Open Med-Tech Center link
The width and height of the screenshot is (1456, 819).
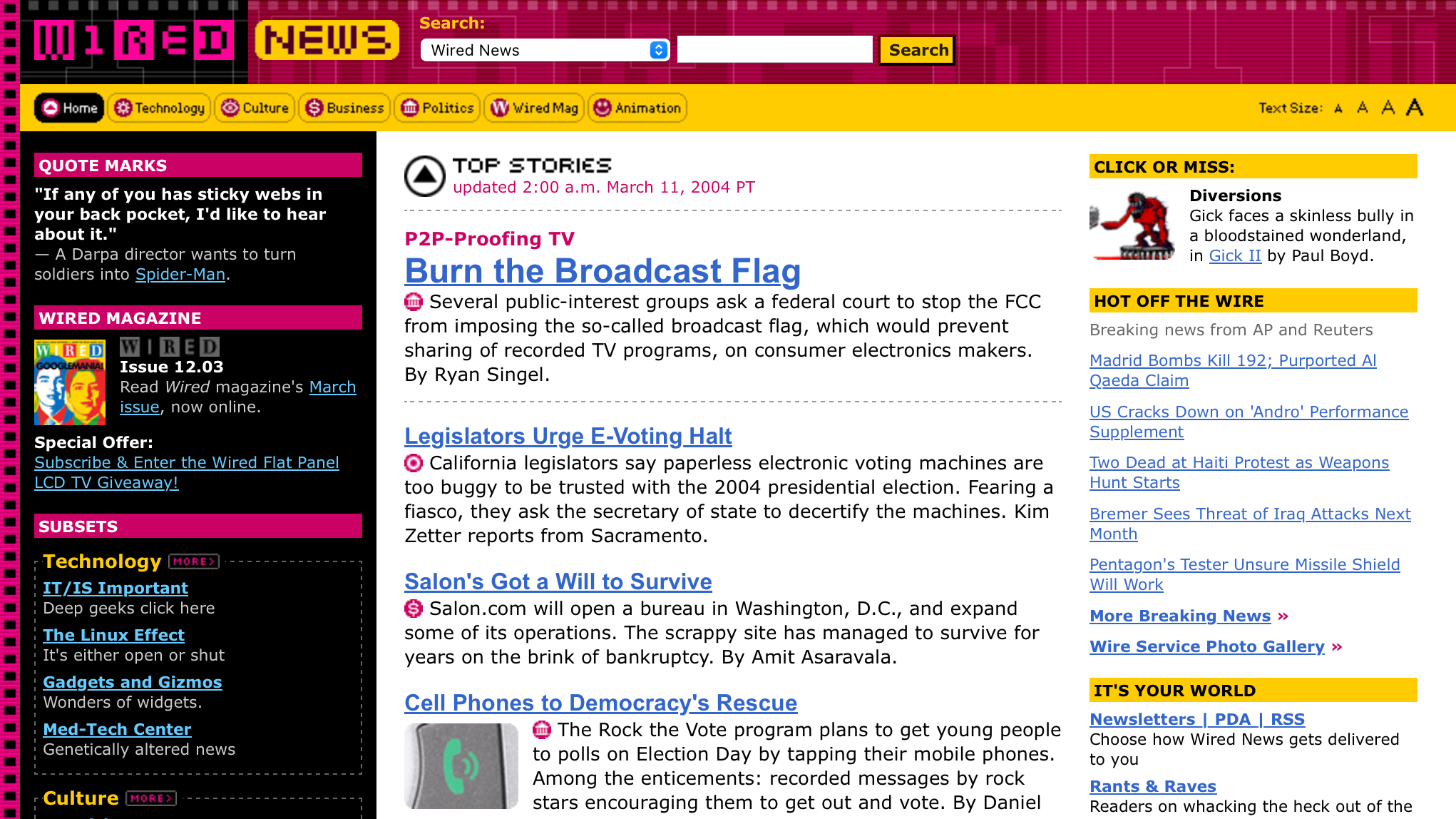click(x=117, y=729)
